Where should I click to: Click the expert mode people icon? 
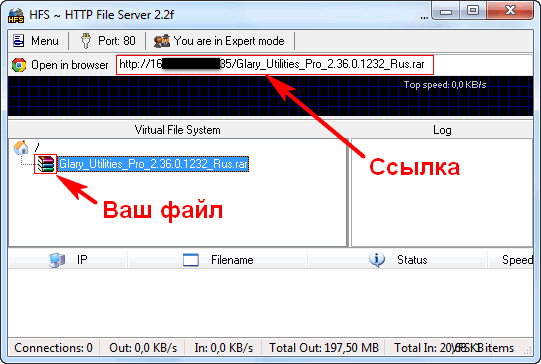[x=162, y=41]
